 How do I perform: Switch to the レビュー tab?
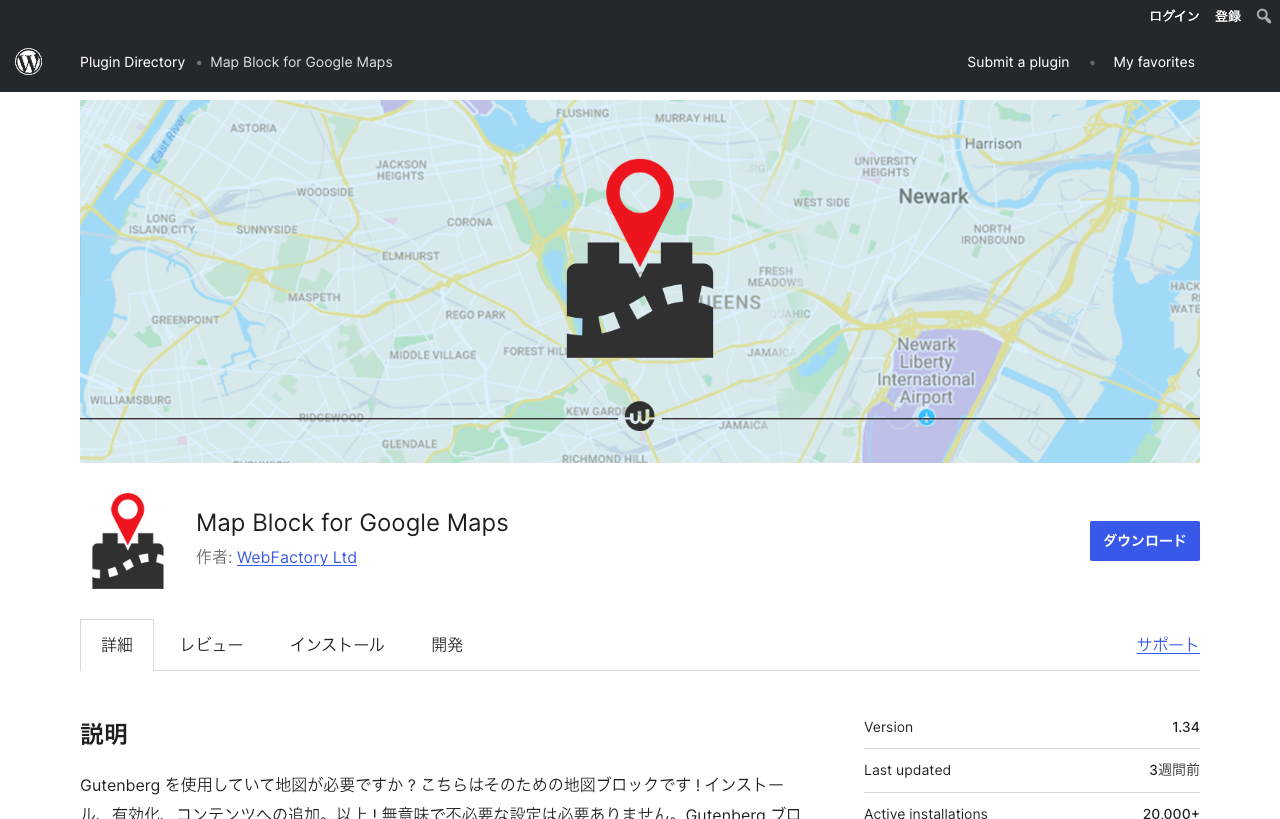[212, 645]
